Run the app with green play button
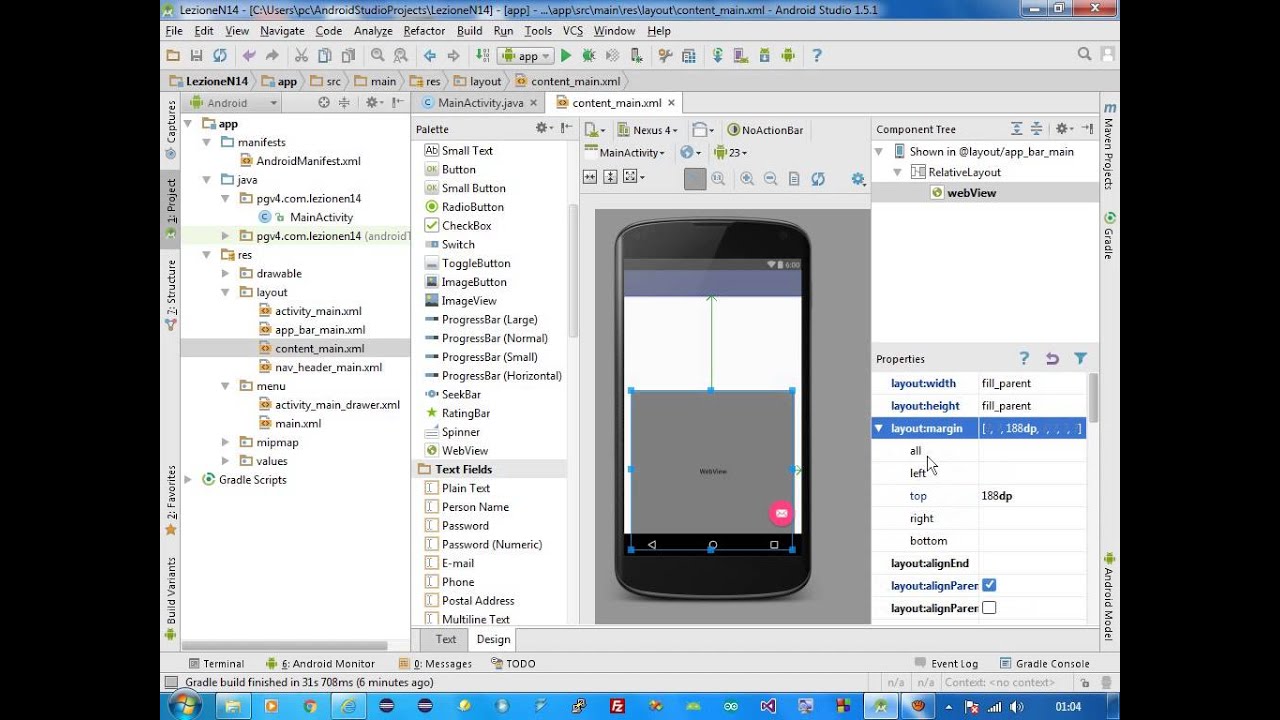 pos(566,56)
